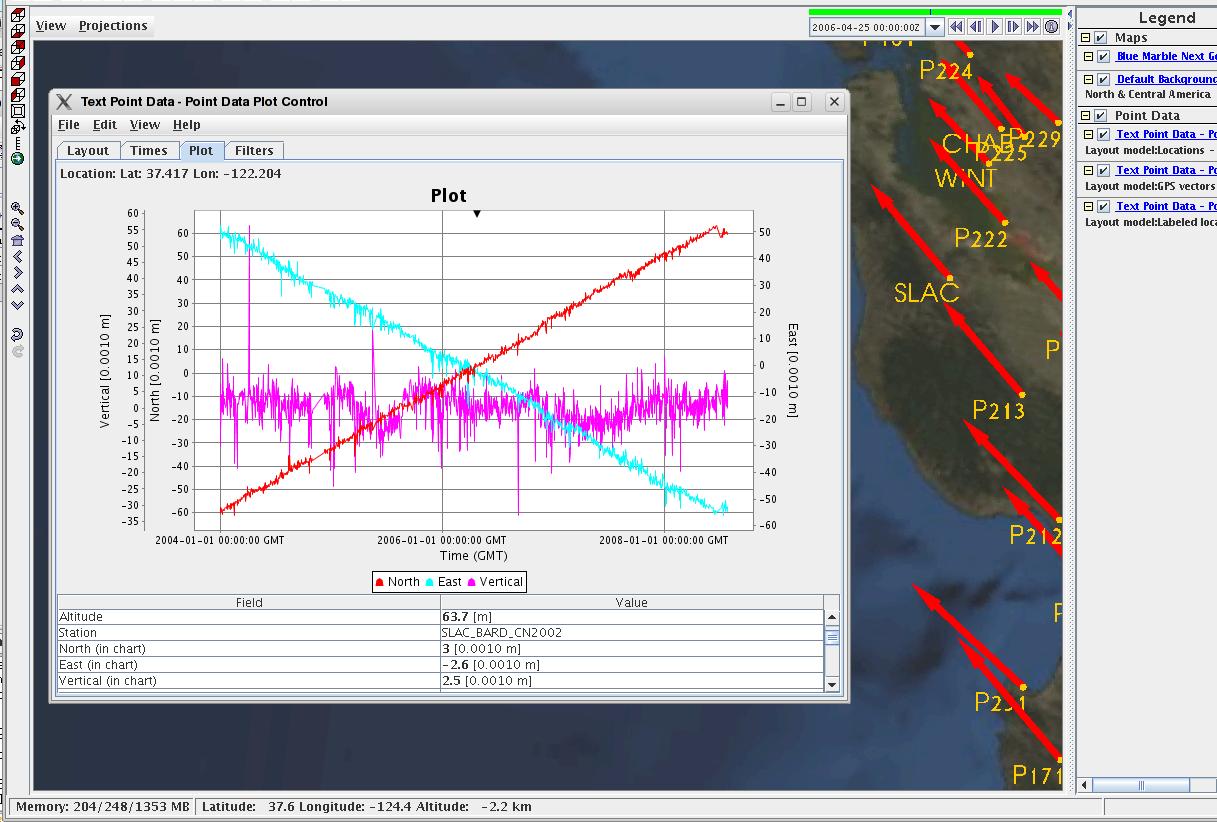
Task: Start the time animation play button
Action: click(x=994, y=27)
